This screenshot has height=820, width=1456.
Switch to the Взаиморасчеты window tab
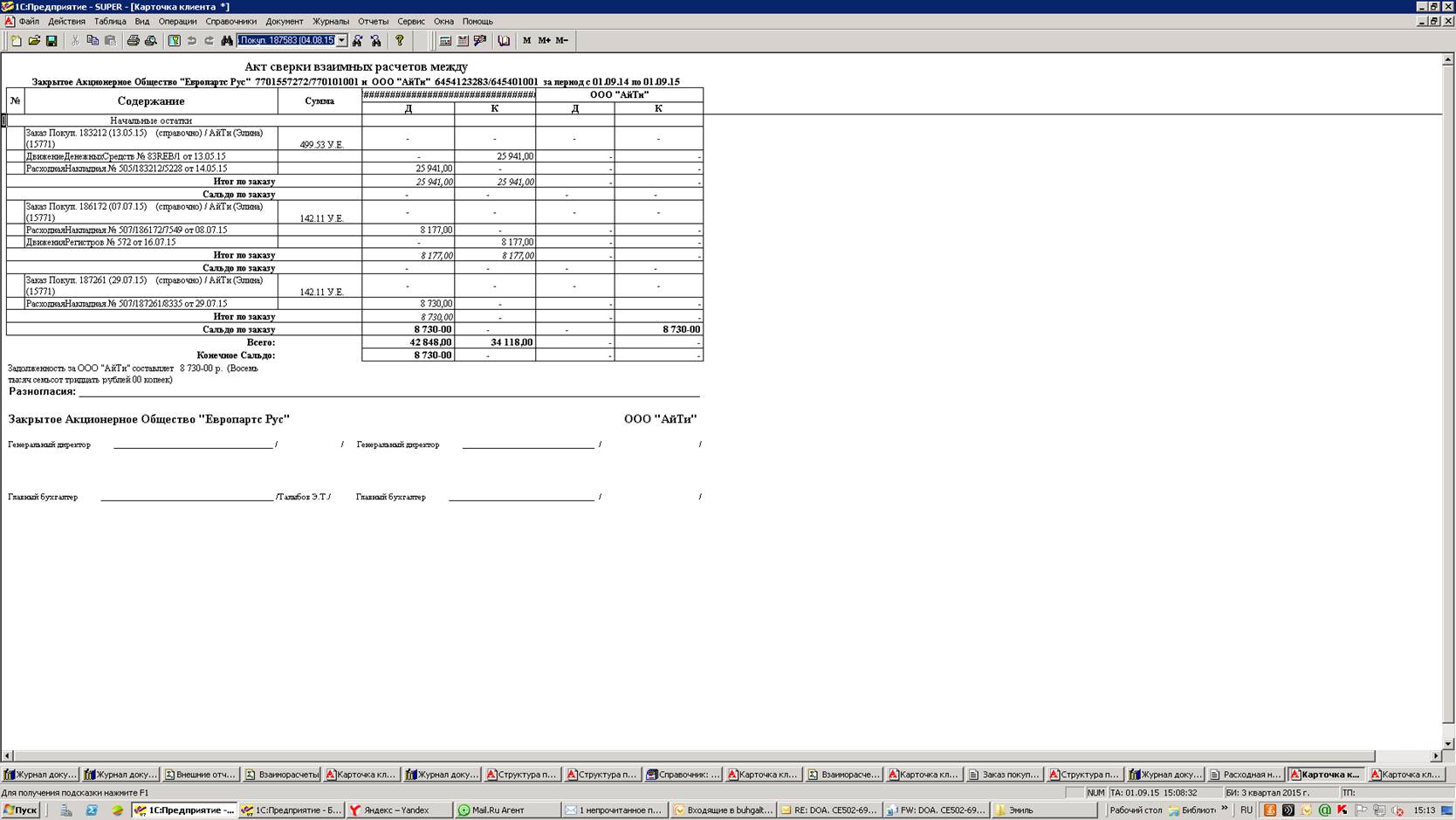pos(282,775)
